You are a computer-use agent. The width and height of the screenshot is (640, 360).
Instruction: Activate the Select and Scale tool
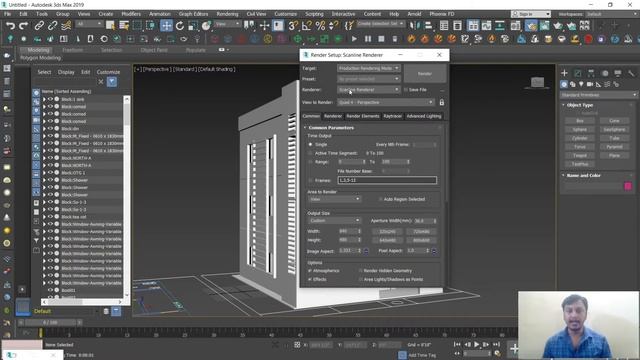[x=193, y=26]
